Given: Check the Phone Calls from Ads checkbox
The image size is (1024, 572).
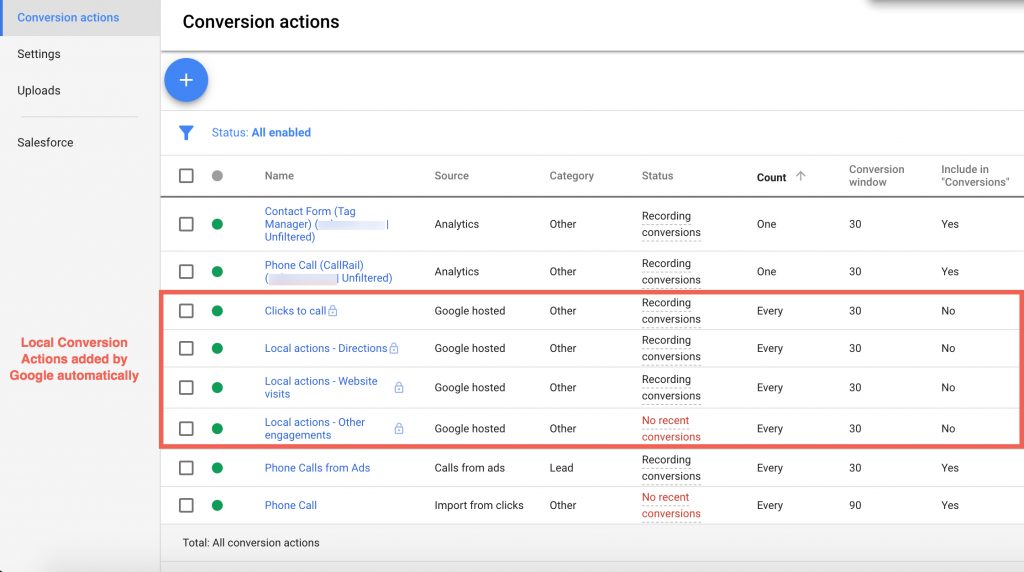Looking at the screenshot, I should click(x=186, y=468).
